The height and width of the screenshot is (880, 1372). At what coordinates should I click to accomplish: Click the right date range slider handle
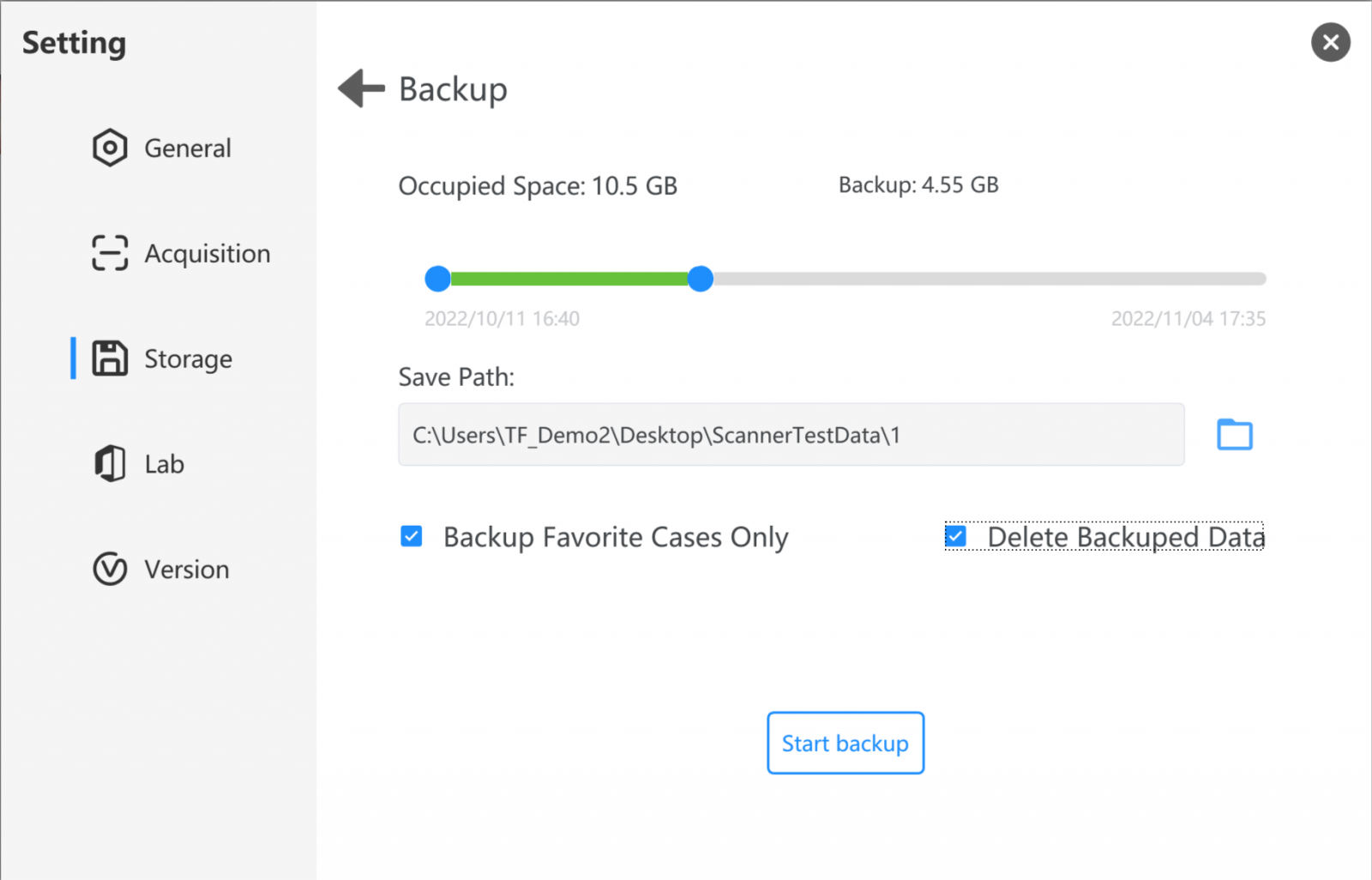click(701, 279)
